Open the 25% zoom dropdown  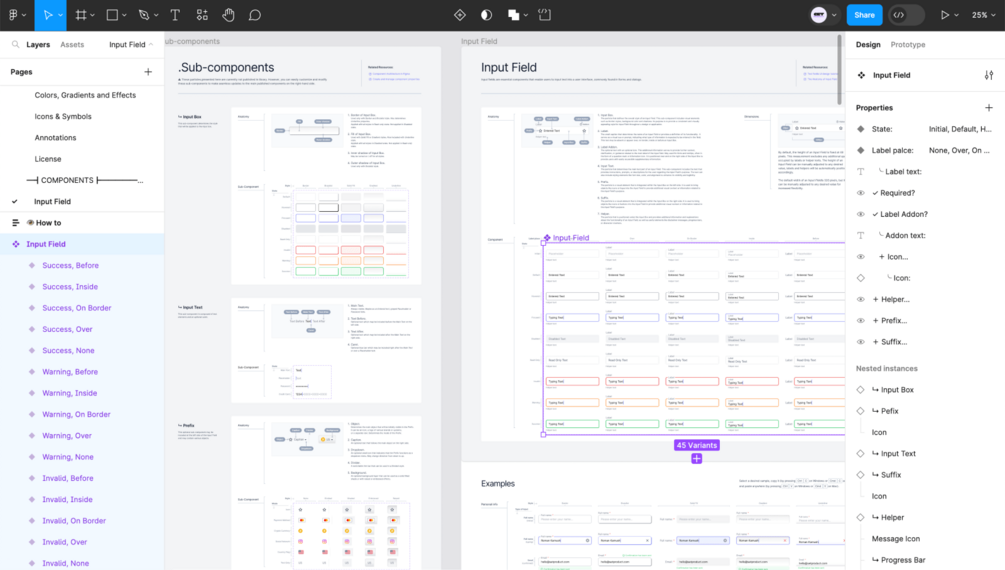[x=983, y=15]
